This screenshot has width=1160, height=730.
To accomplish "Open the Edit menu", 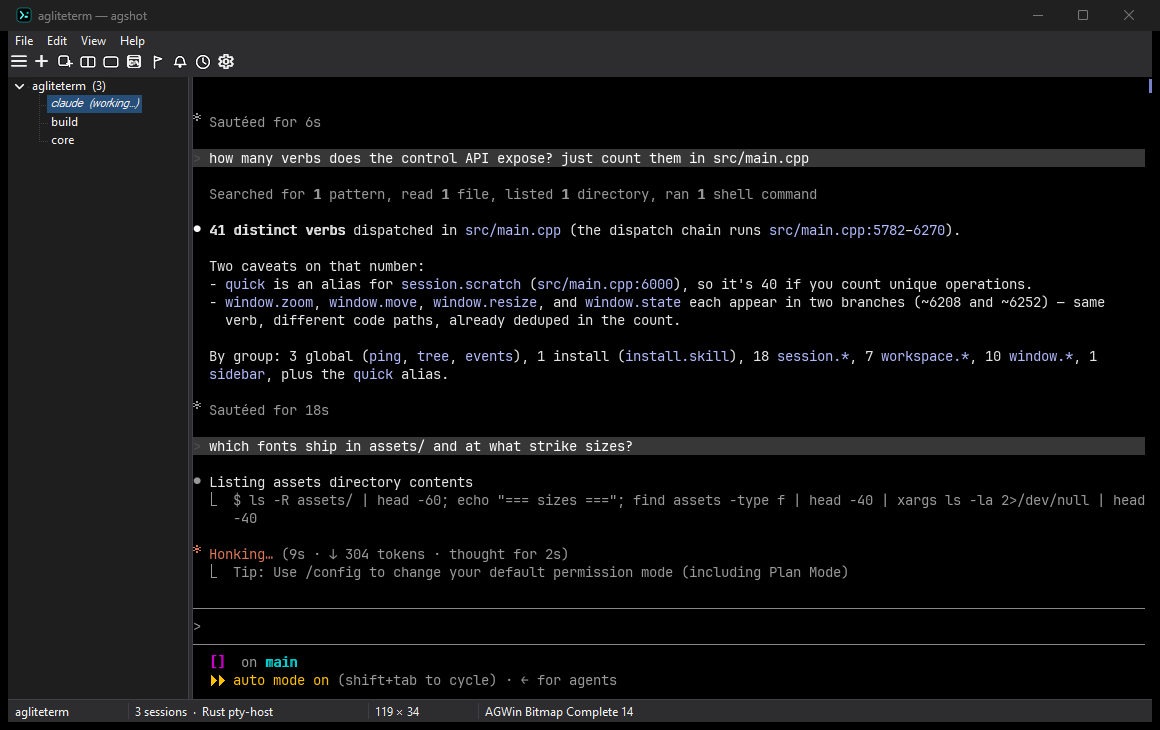I will pyautogui.click(x=57, y=41).
